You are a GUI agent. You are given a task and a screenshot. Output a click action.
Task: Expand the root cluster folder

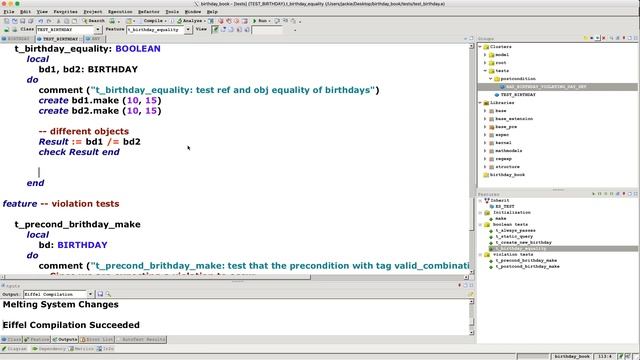[485, 63]
